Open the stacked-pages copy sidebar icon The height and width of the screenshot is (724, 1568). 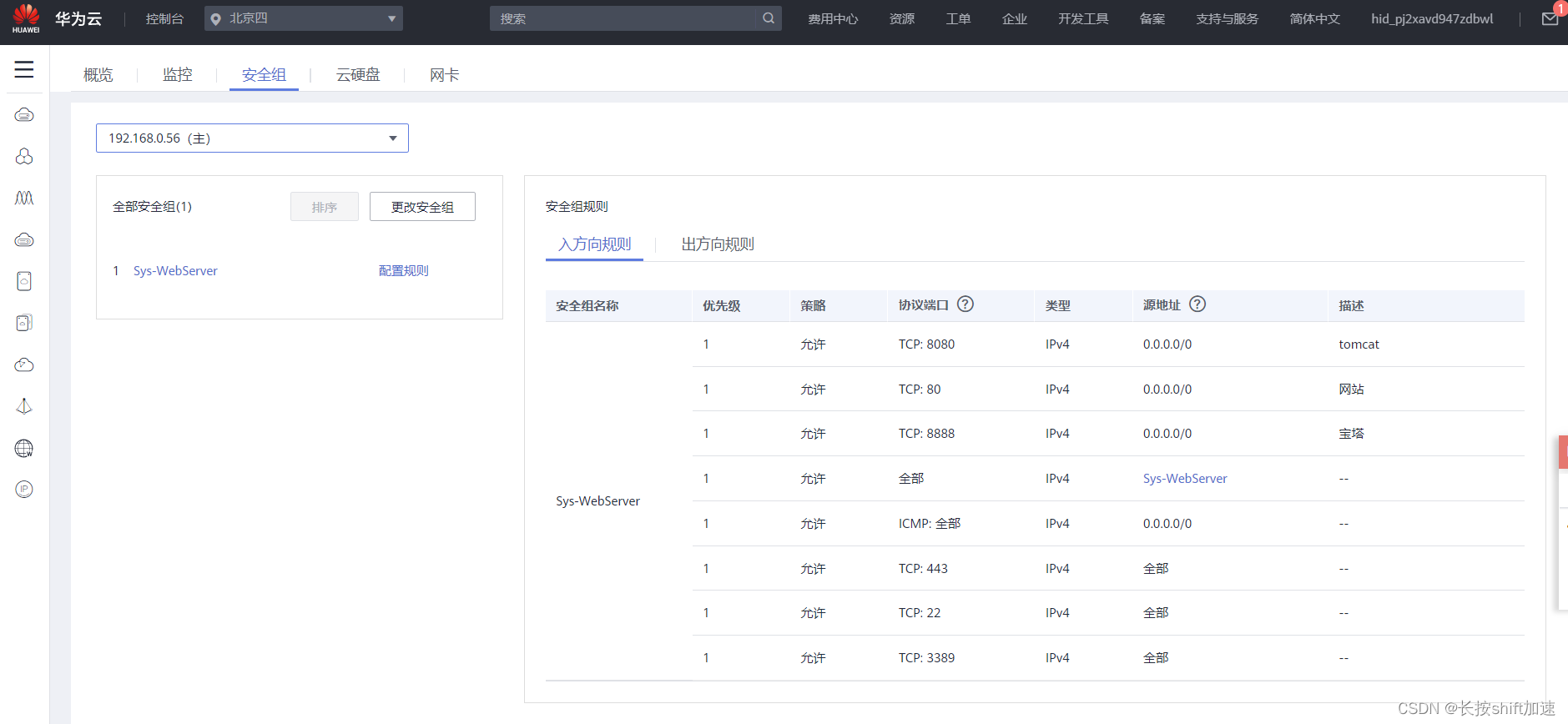click(x=24, y=323)
